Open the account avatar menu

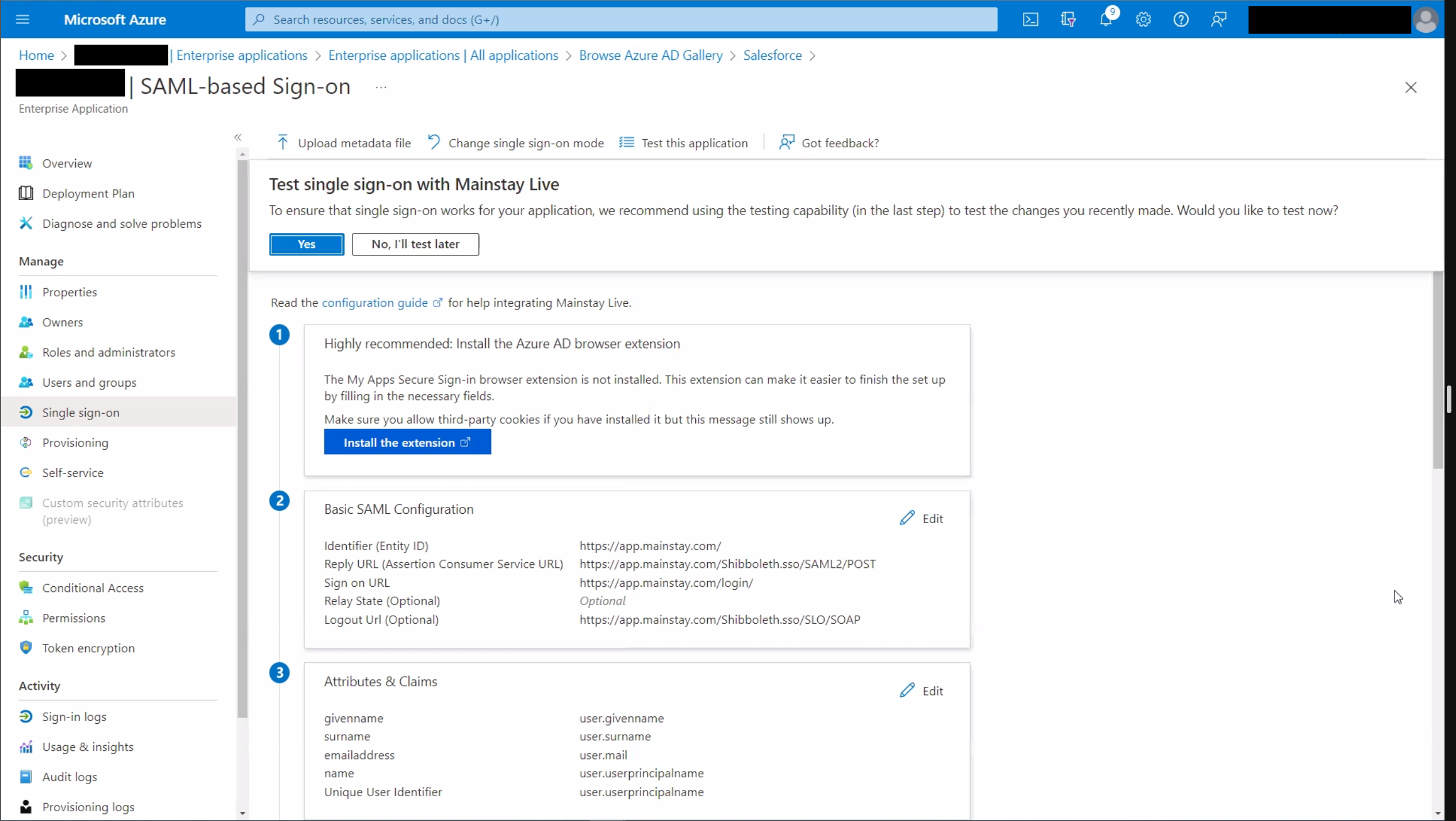pos(1426,20)
